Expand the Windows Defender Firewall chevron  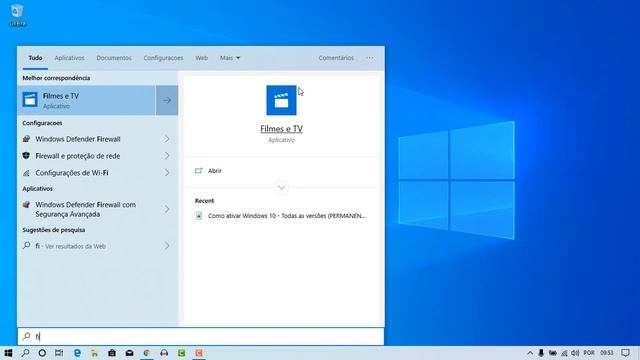click(167, 139)
